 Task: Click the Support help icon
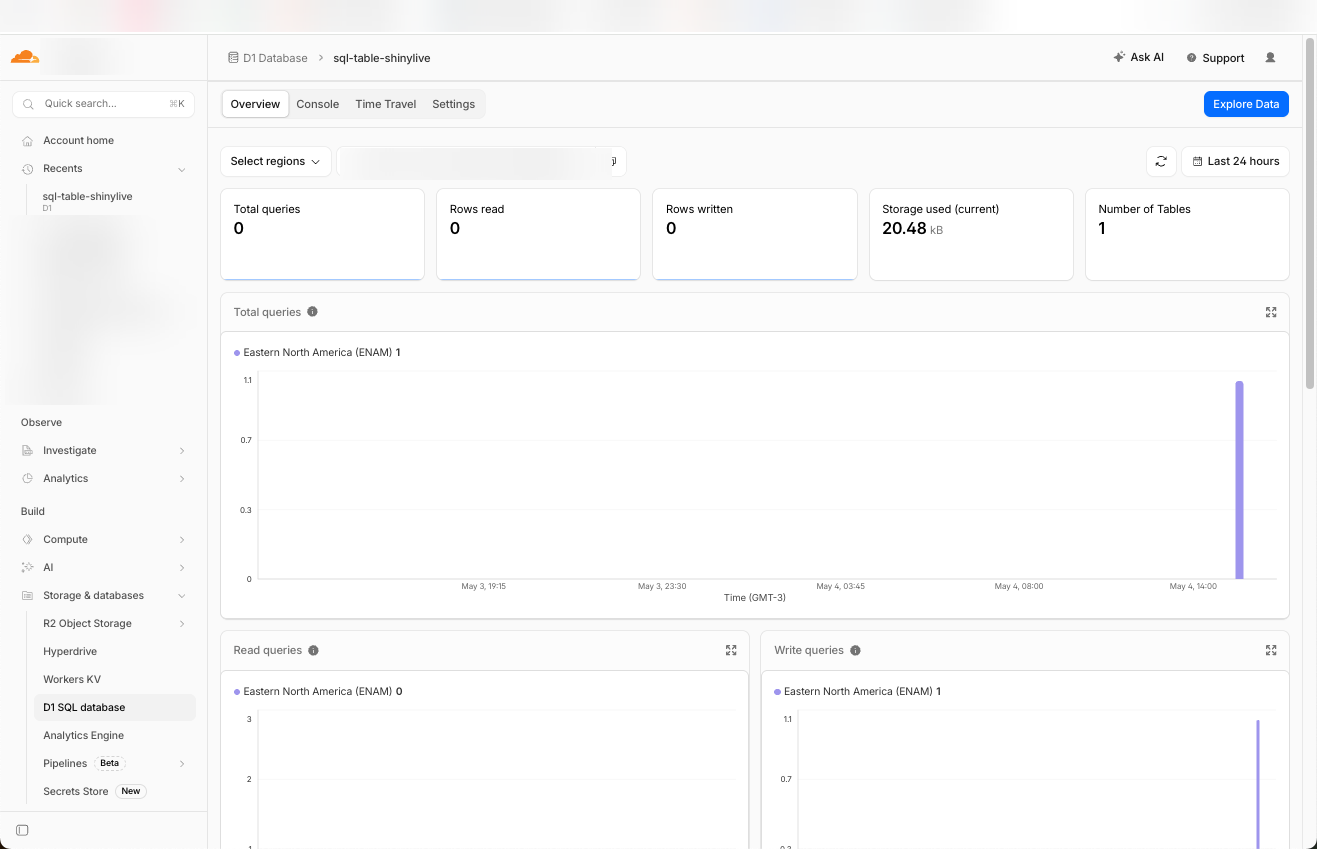1191,58
